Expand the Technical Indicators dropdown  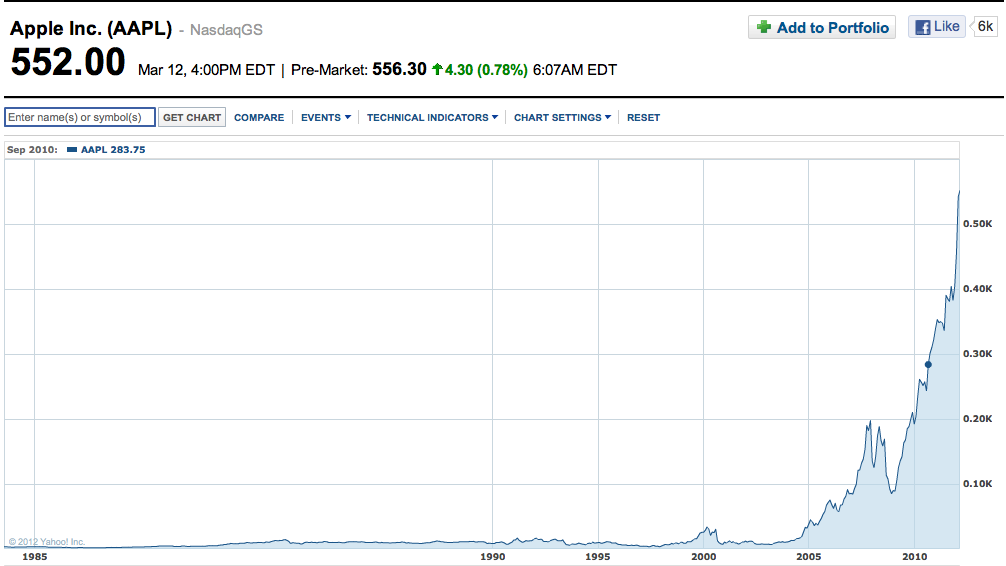432,117
